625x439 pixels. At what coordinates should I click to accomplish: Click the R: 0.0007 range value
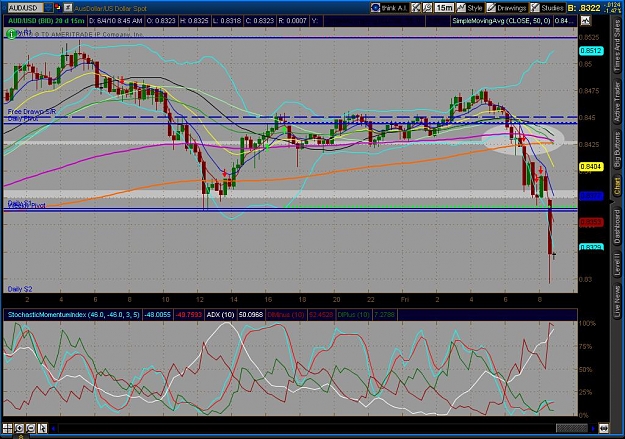(x=292, y=21)
